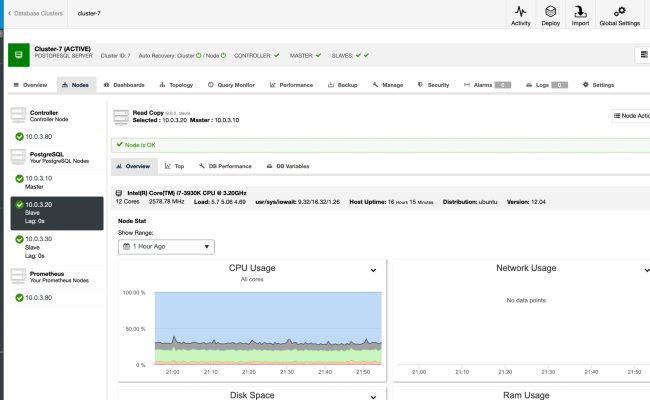Expand the CPU Usage chart chevron
This screenshot has height=400, width=650.
click(374, 270)
